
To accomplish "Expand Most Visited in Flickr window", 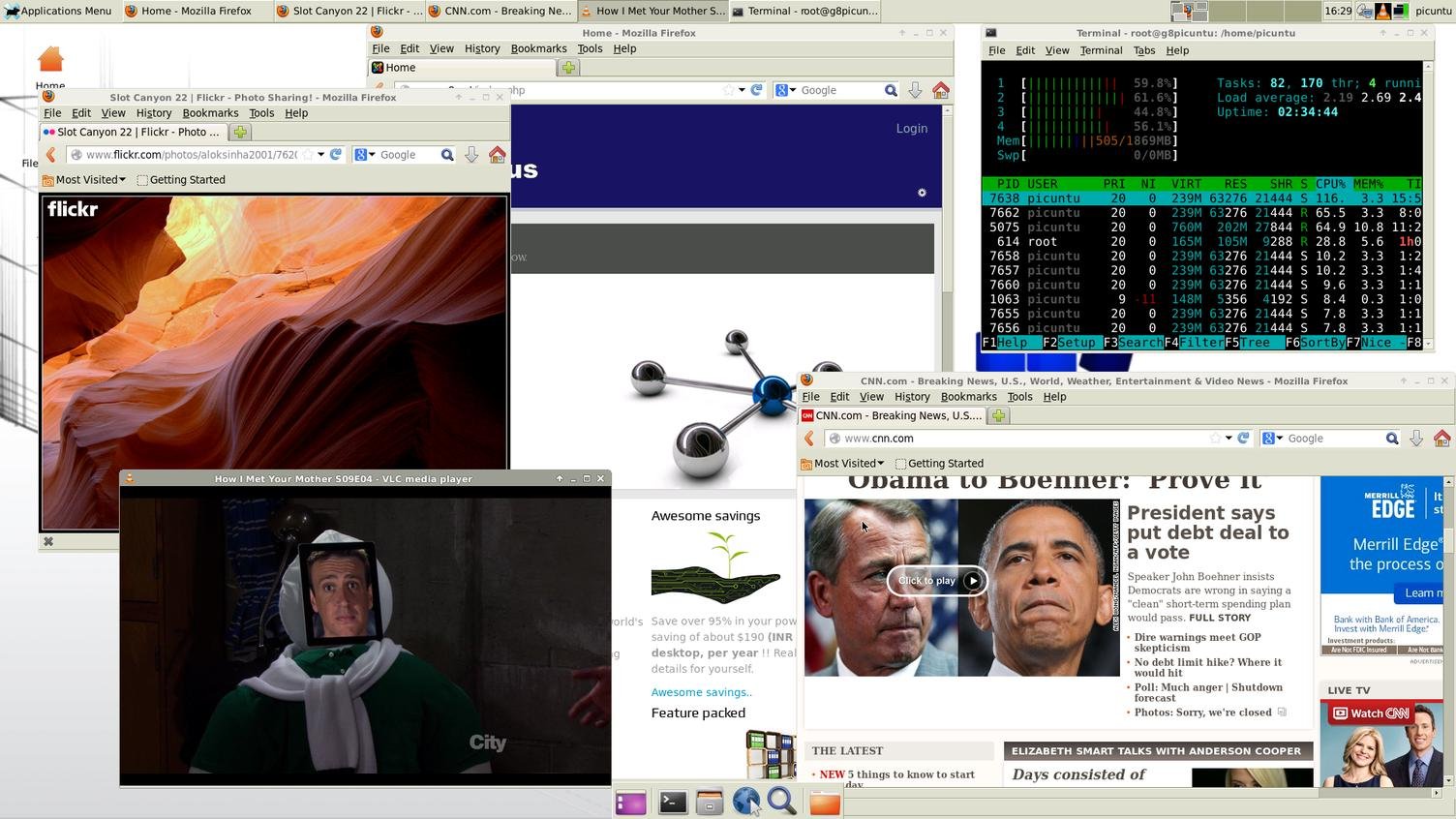I will point(84,180).
